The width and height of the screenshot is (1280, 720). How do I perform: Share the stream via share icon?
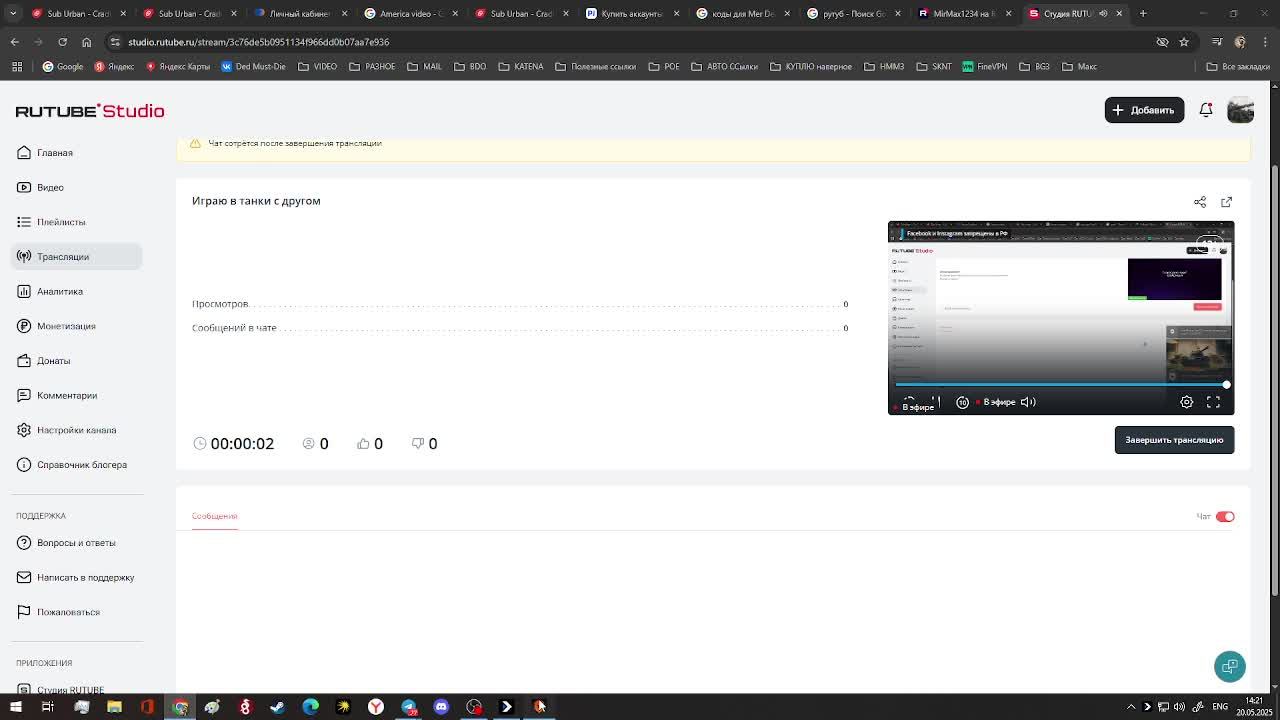[x=1200, y=202]
